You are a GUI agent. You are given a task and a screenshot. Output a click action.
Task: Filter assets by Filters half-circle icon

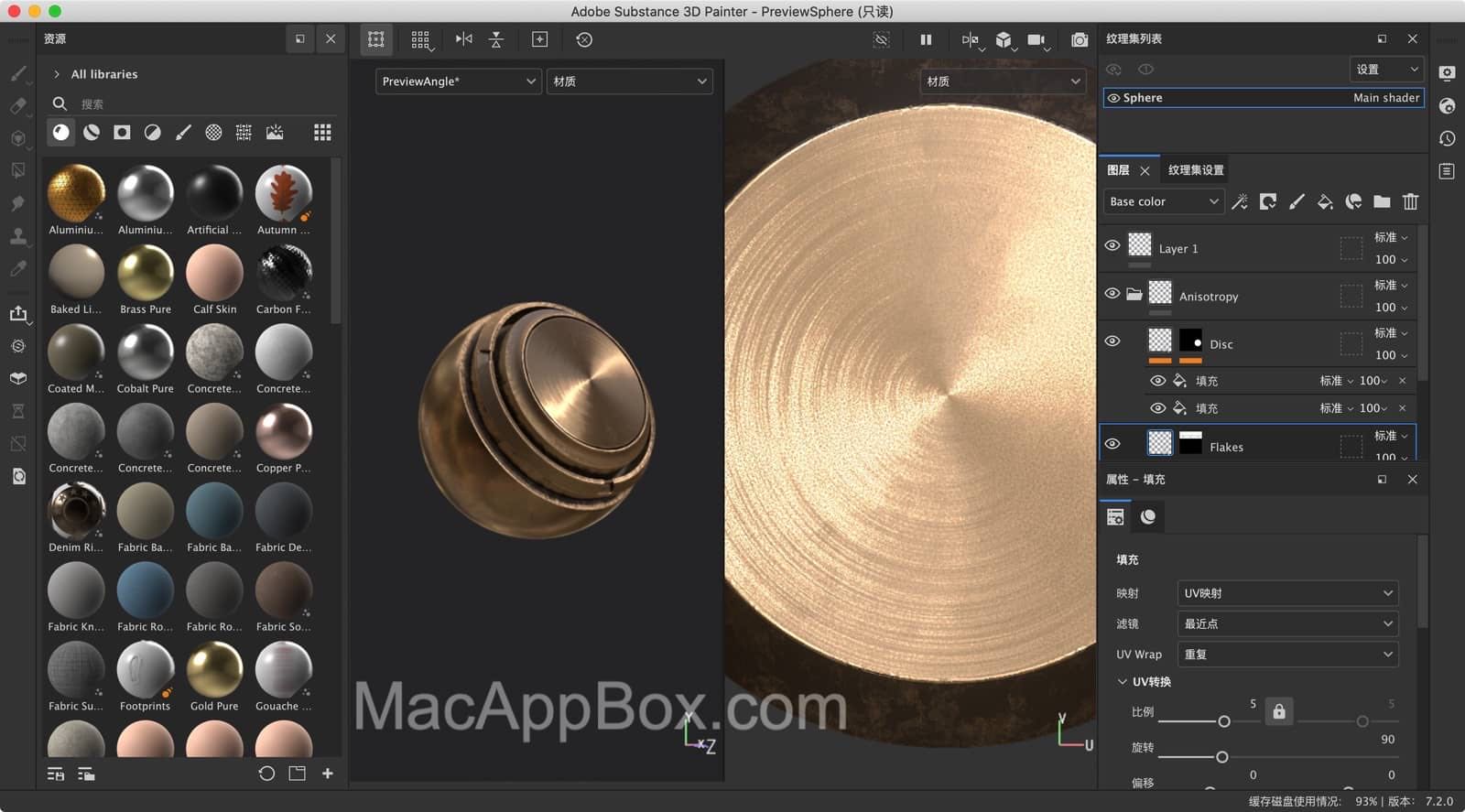coord(153,132)
